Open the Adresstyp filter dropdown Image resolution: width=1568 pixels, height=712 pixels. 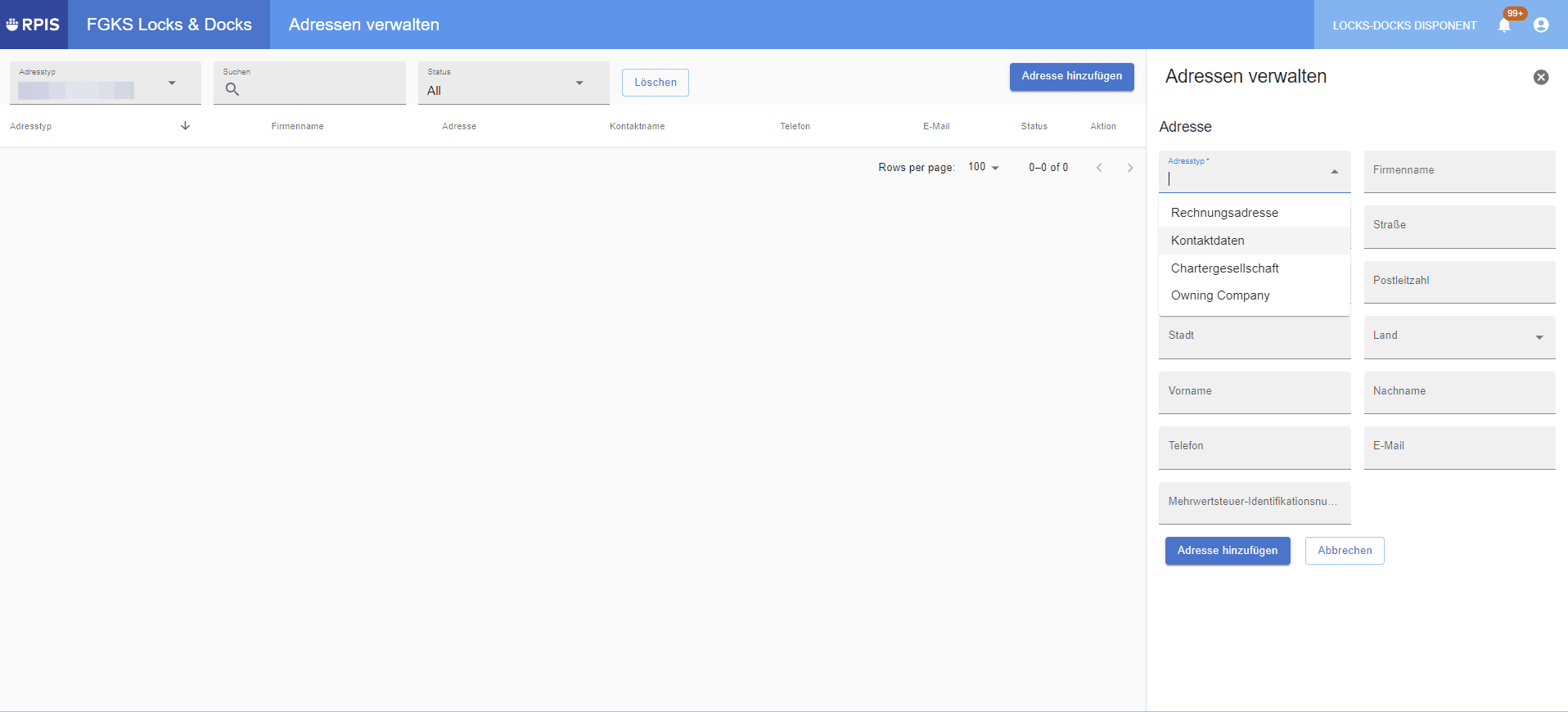[x=106, y=83]
